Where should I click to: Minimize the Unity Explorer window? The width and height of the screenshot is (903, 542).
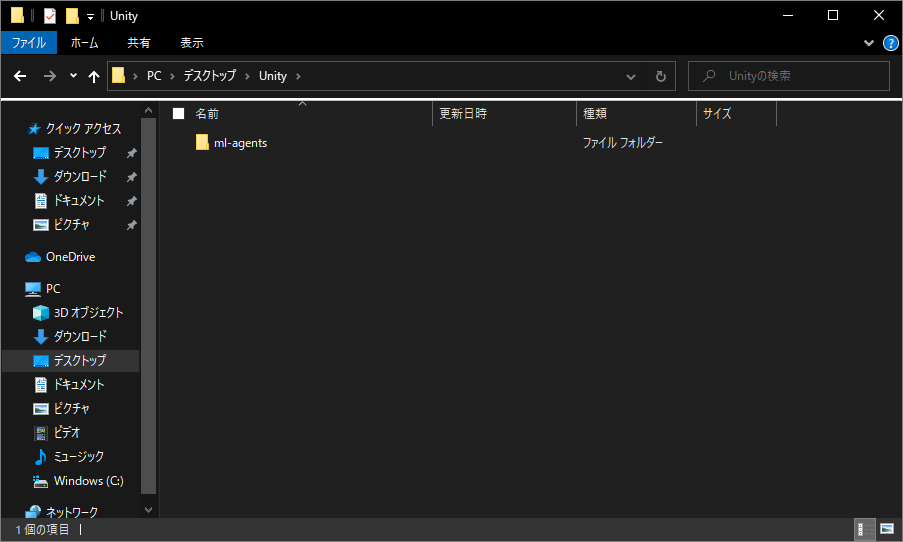click(788, 16)
